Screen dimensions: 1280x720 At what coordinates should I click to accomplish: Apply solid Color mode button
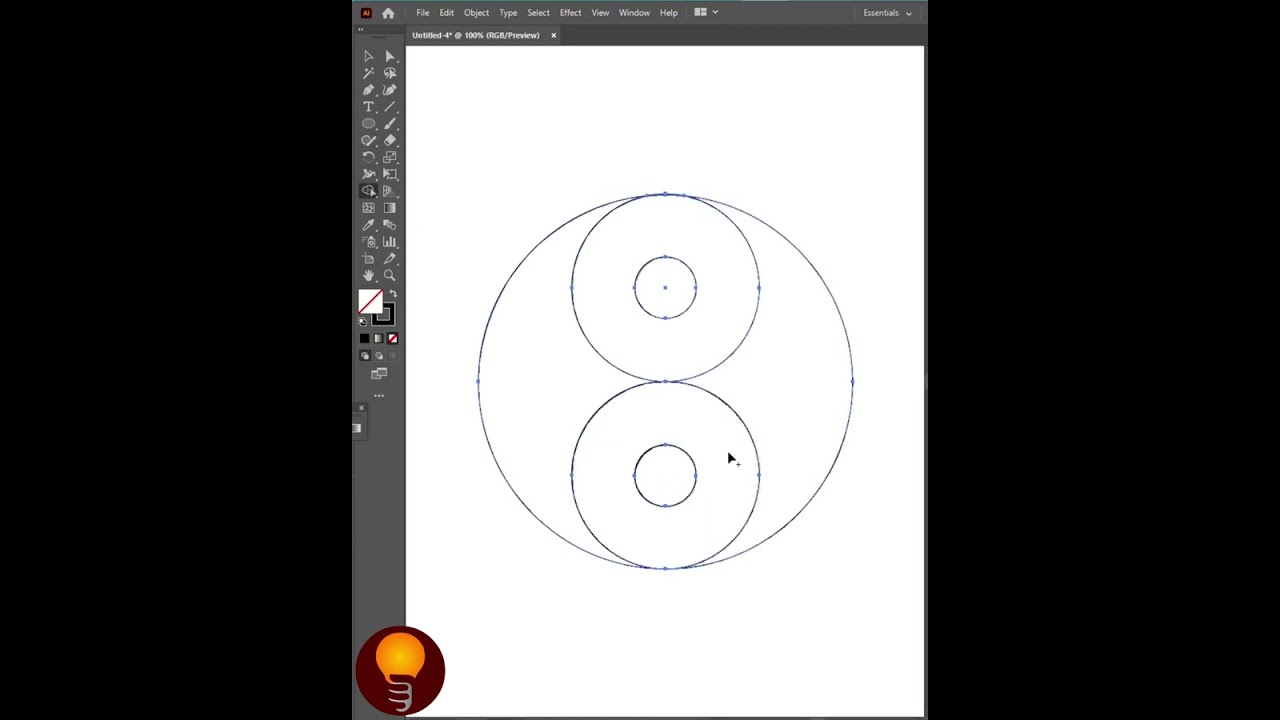(x=364, y=339)
